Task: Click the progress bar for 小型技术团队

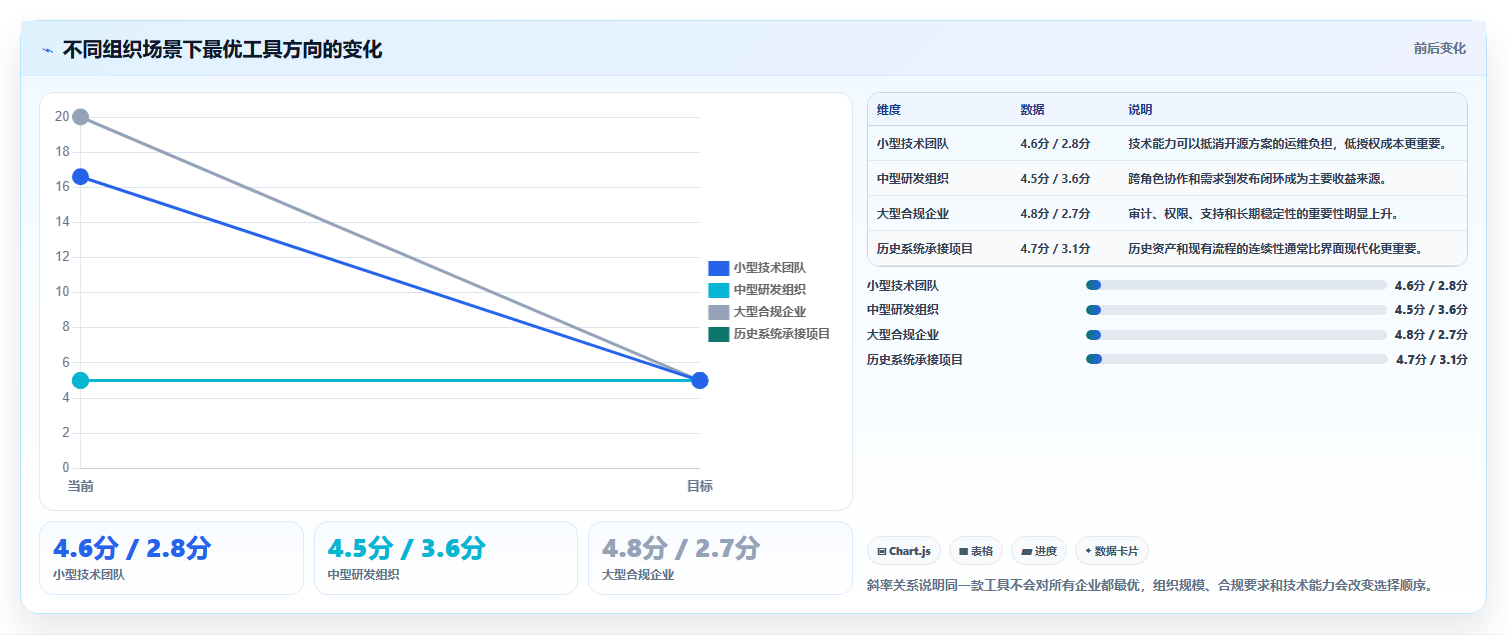Action: point(1236,285)
